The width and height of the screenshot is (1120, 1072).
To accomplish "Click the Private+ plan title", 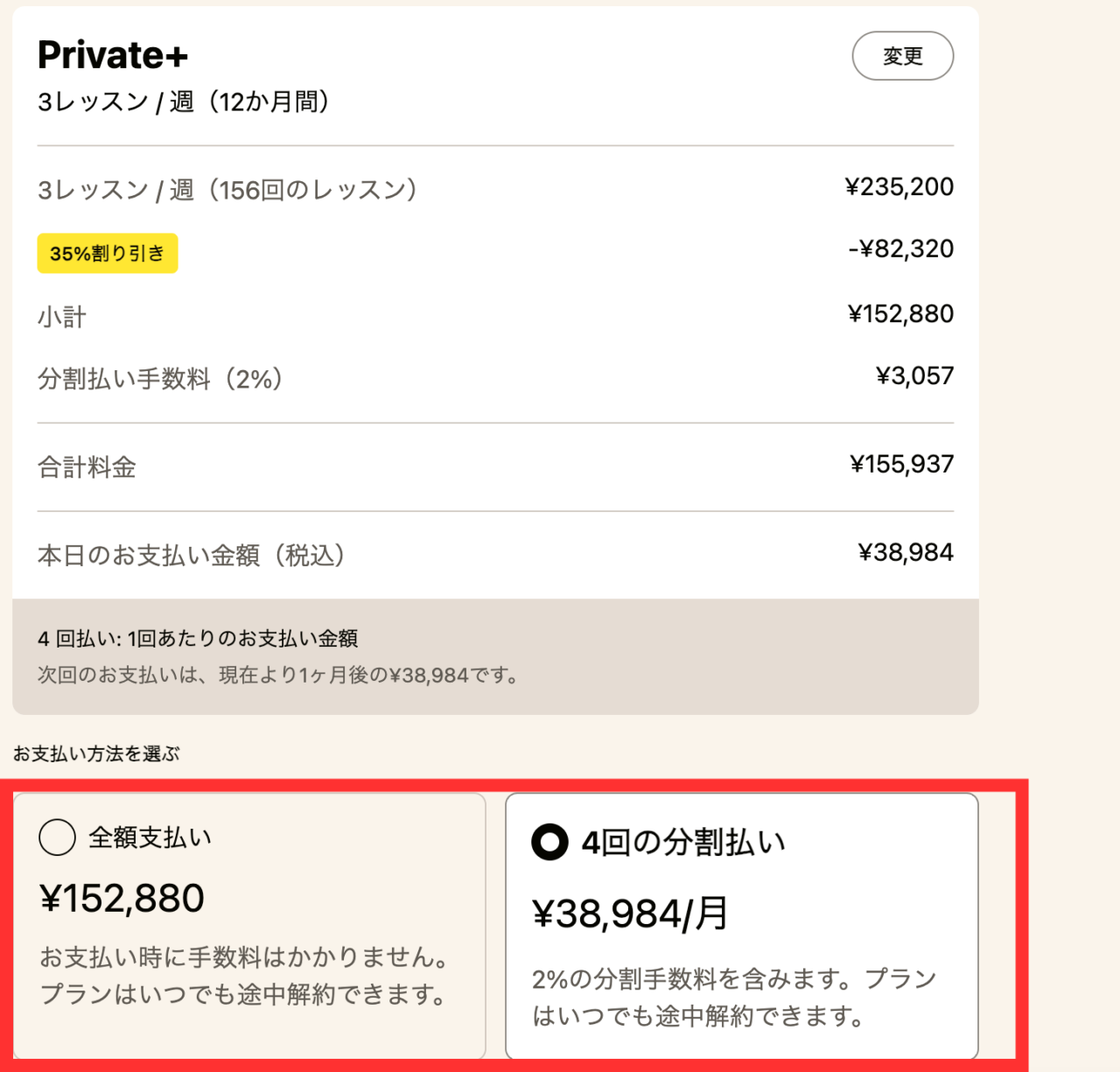I will tap(111, 54).
